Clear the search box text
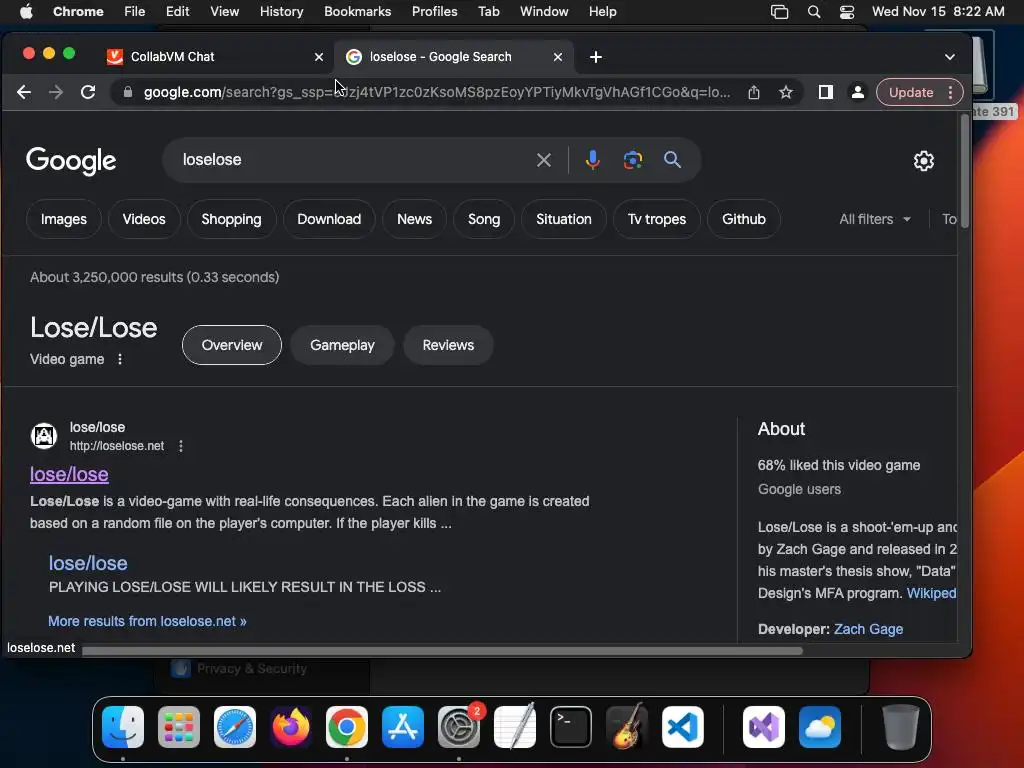This screenshot has width=1024, height=768. pos(543,160)
